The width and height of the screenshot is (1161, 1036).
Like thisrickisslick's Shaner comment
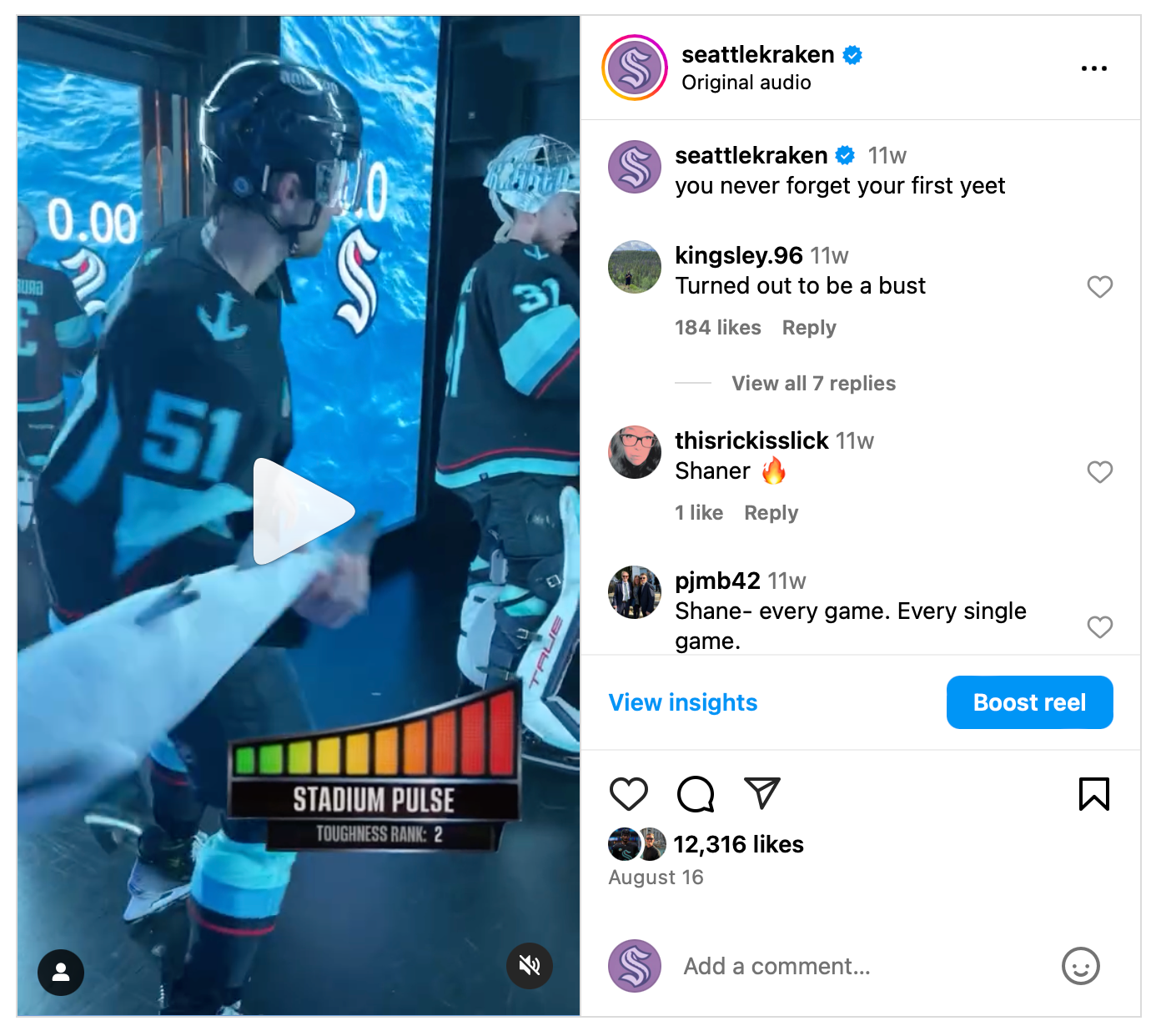[1100, 472]
